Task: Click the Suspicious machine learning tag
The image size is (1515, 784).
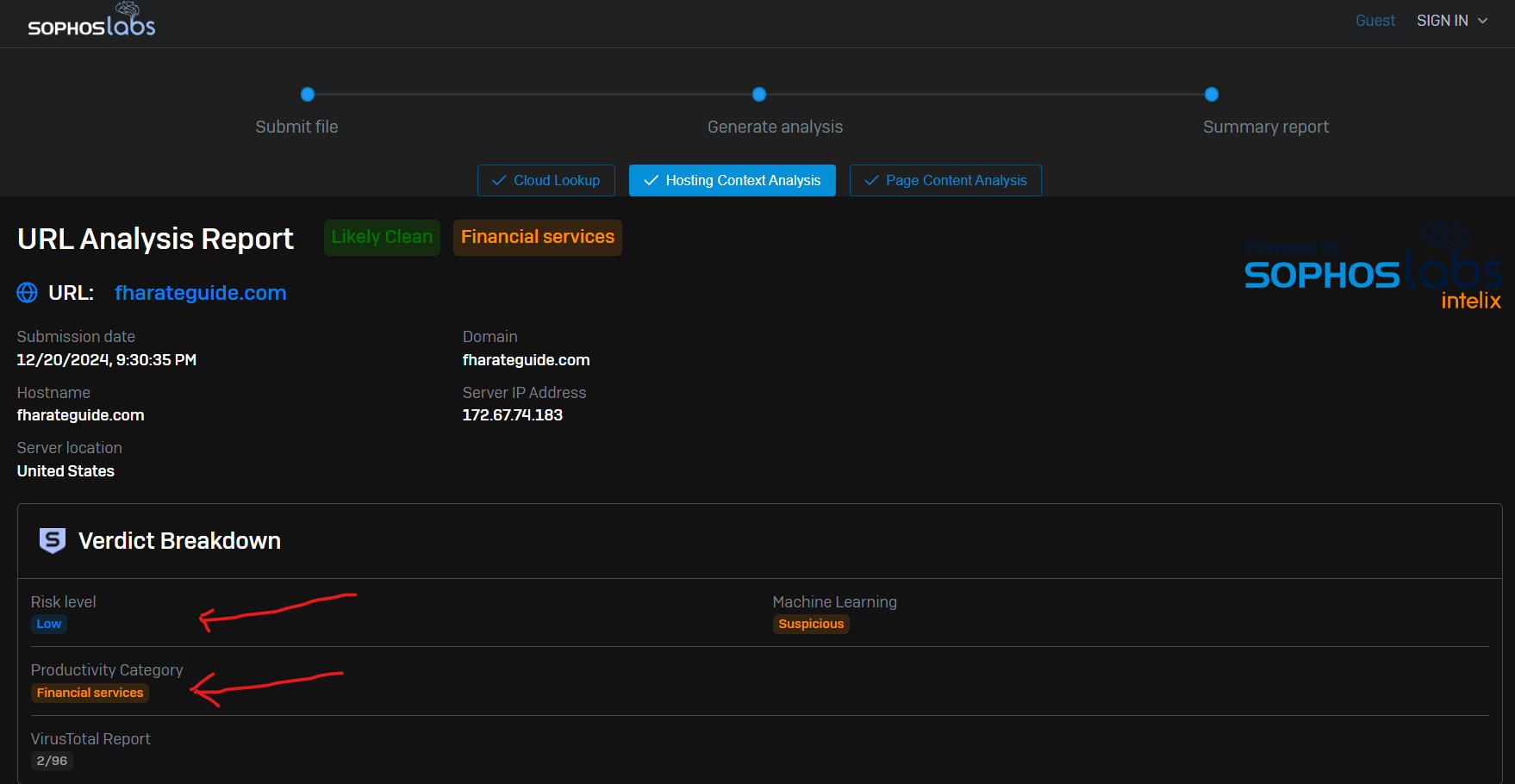Action: (811, 624)
